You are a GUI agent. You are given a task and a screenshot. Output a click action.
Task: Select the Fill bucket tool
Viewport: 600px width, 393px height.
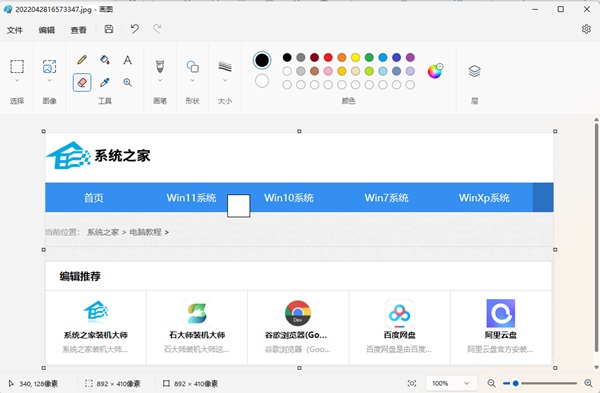pyautogui.click(x=104, y=60)
